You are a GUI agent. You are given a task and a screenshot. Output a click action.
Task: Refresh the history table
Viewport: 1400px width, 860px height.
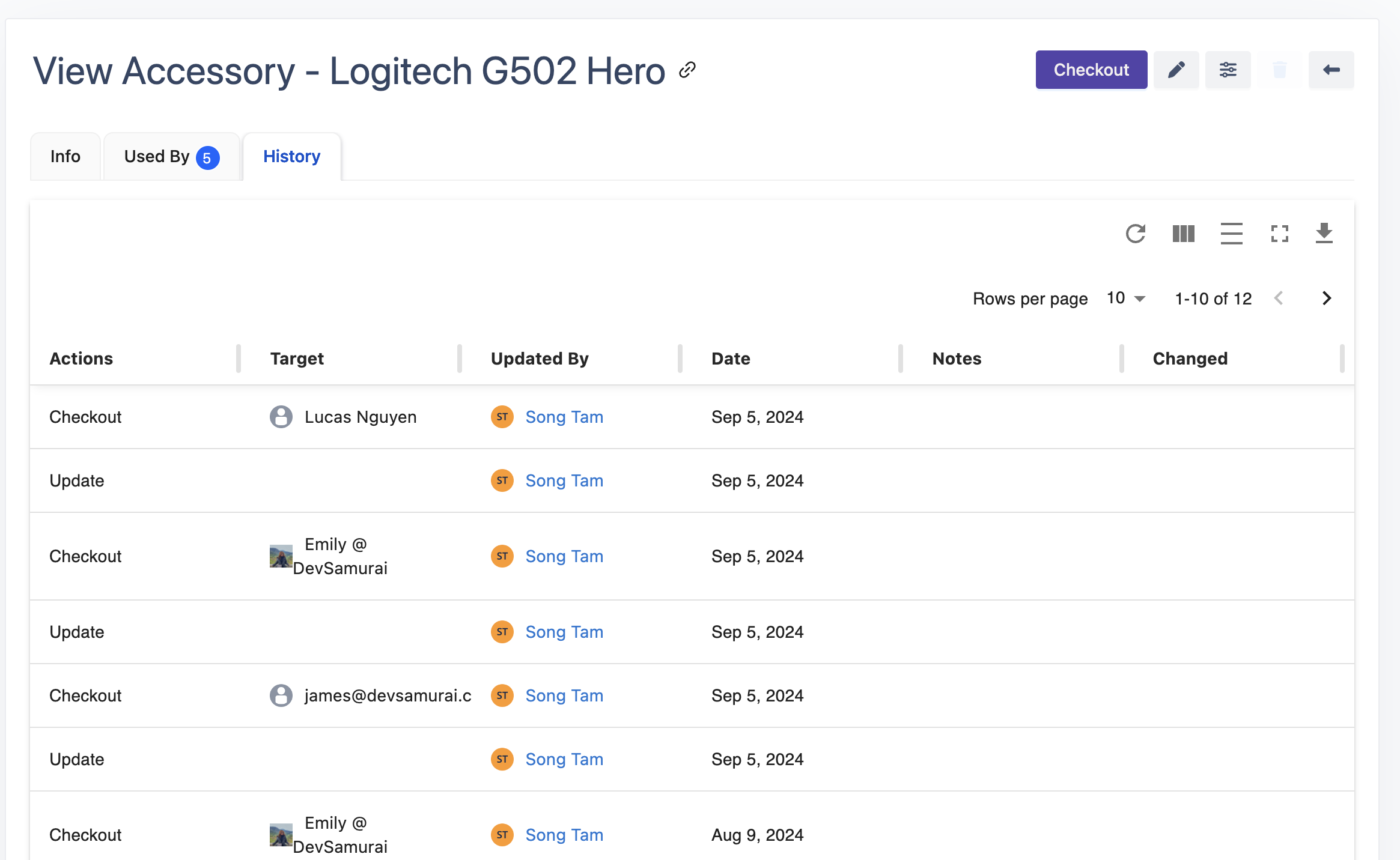click(x=1135, y=234)
